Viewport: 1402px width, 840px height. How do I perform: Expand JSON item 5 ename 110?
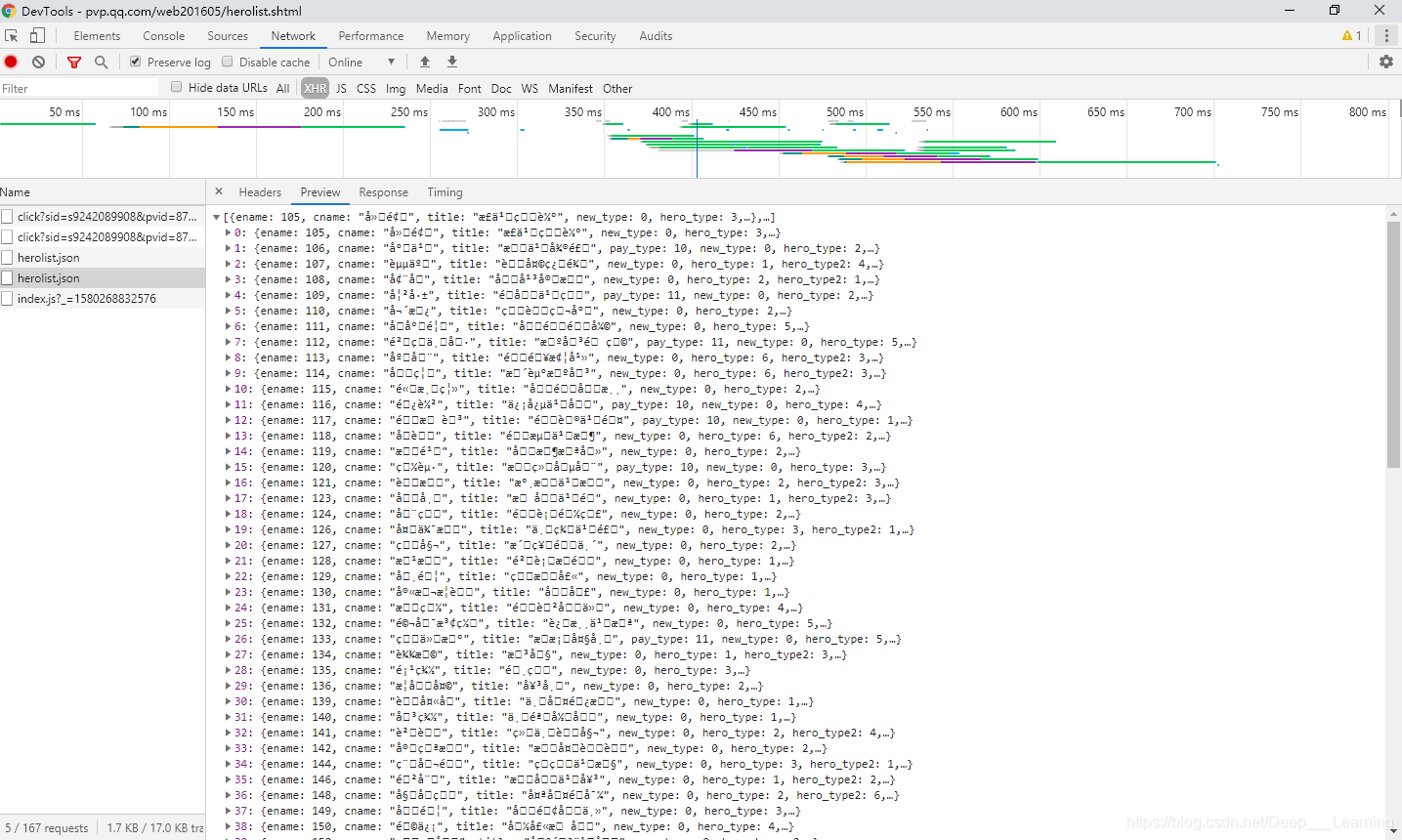229,311
